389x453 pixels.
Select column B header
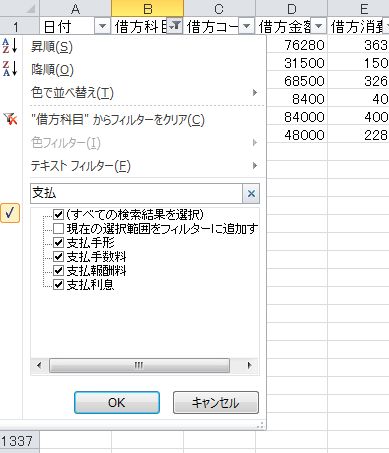point(147,8)
